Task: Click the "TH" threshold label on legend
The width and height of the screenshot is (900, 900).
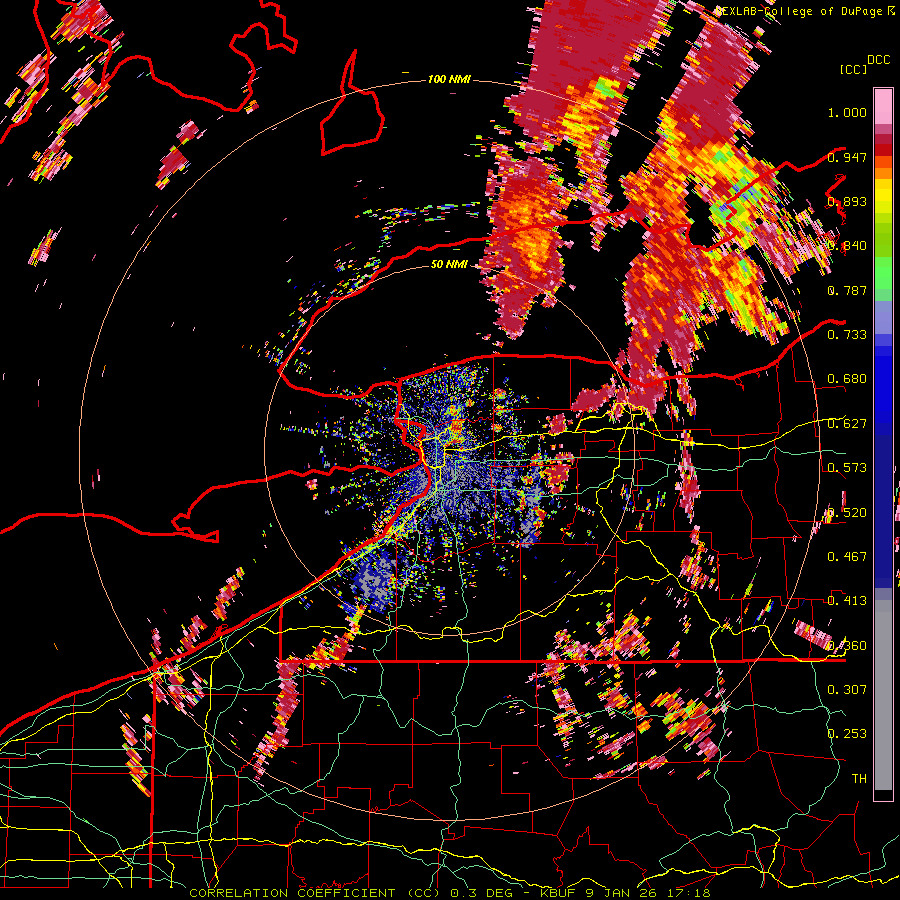Action: (x=859, y=779)
